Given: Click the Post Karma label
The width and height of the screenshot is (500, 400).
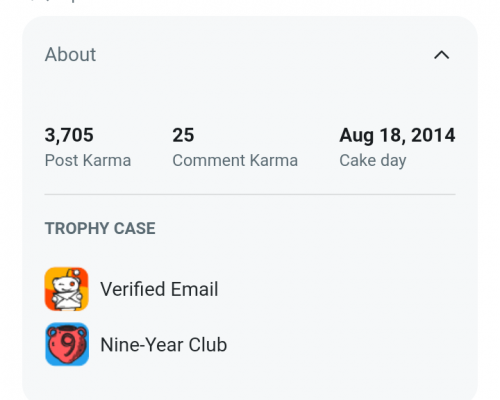Looking at the screenshot, I should (88, 160).
